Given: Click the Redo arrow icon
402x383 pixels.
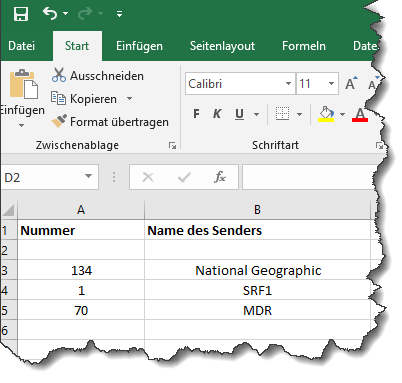Looking at the screenshot, I should (85, 14).
